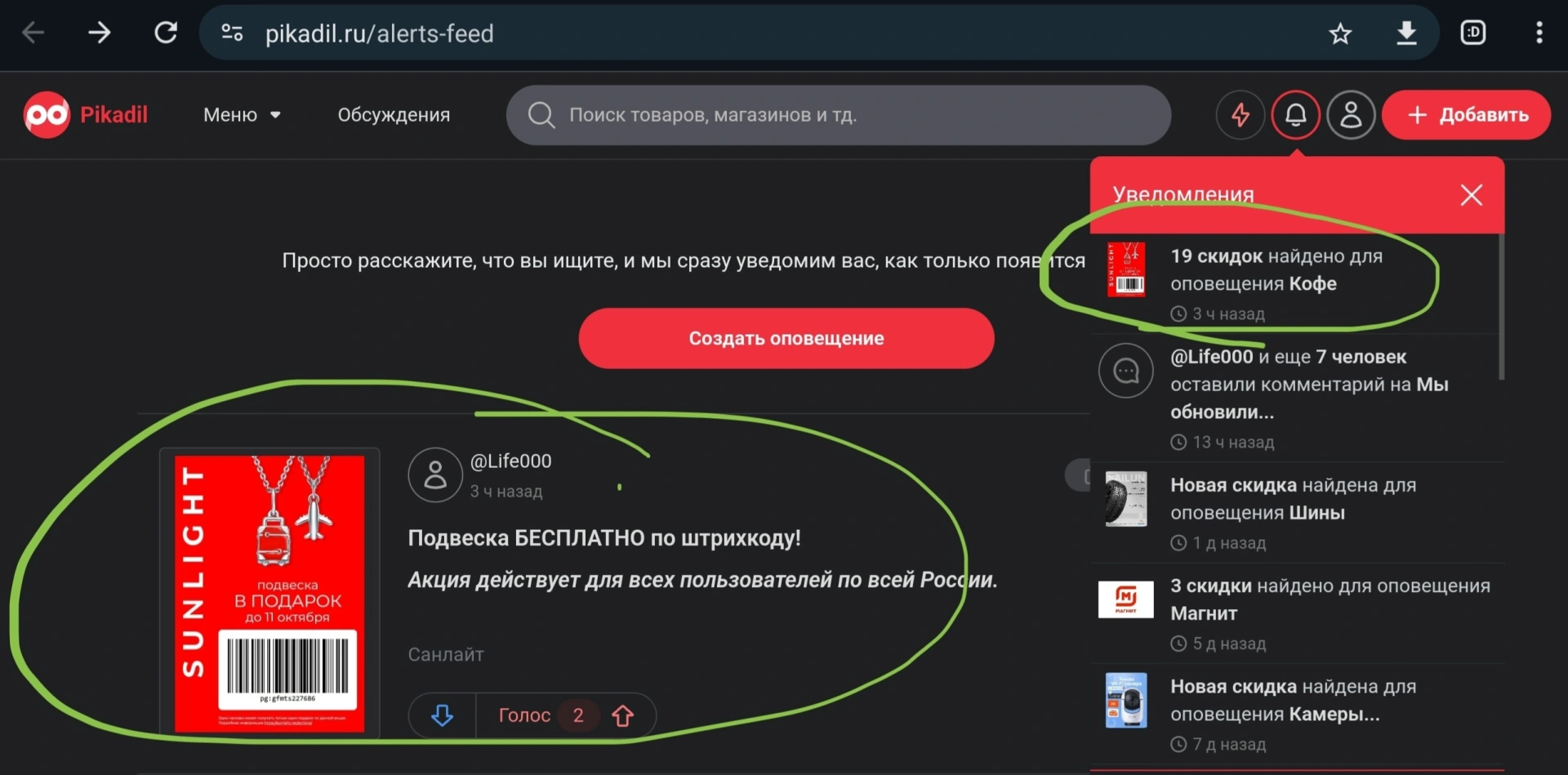Open the user profile icon
Screen dimensions: 1568x775
click(1351, 115)
